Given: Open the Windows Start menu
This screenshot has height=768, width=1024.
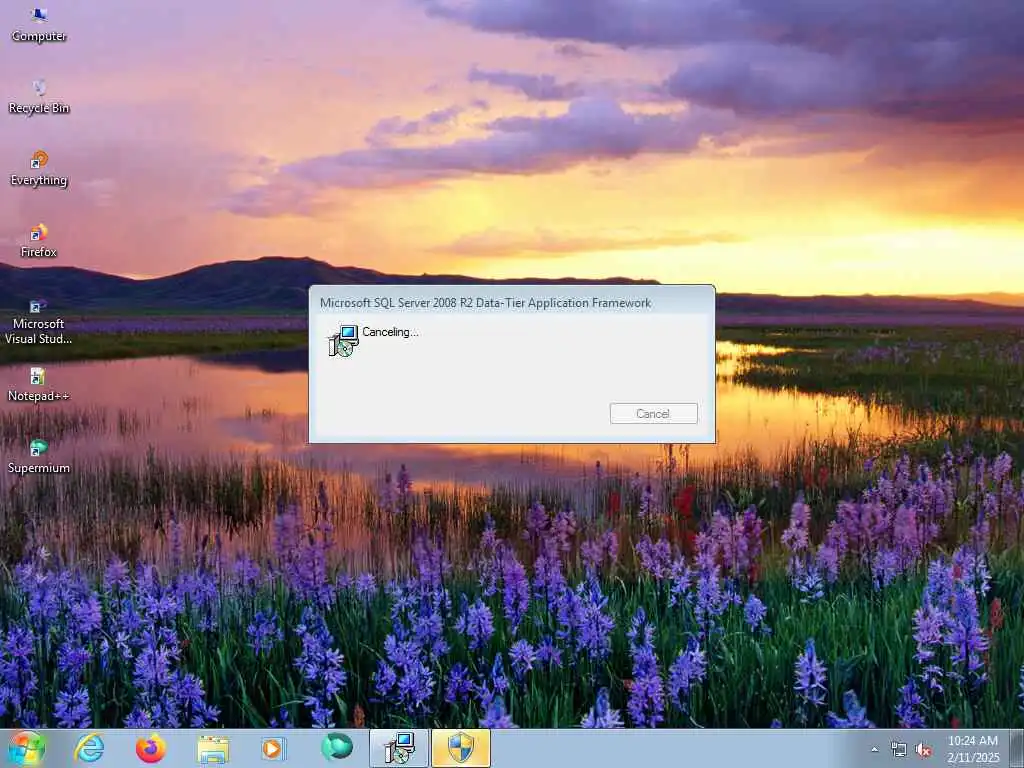Looking at the screenshot, I should click(25, 748).
